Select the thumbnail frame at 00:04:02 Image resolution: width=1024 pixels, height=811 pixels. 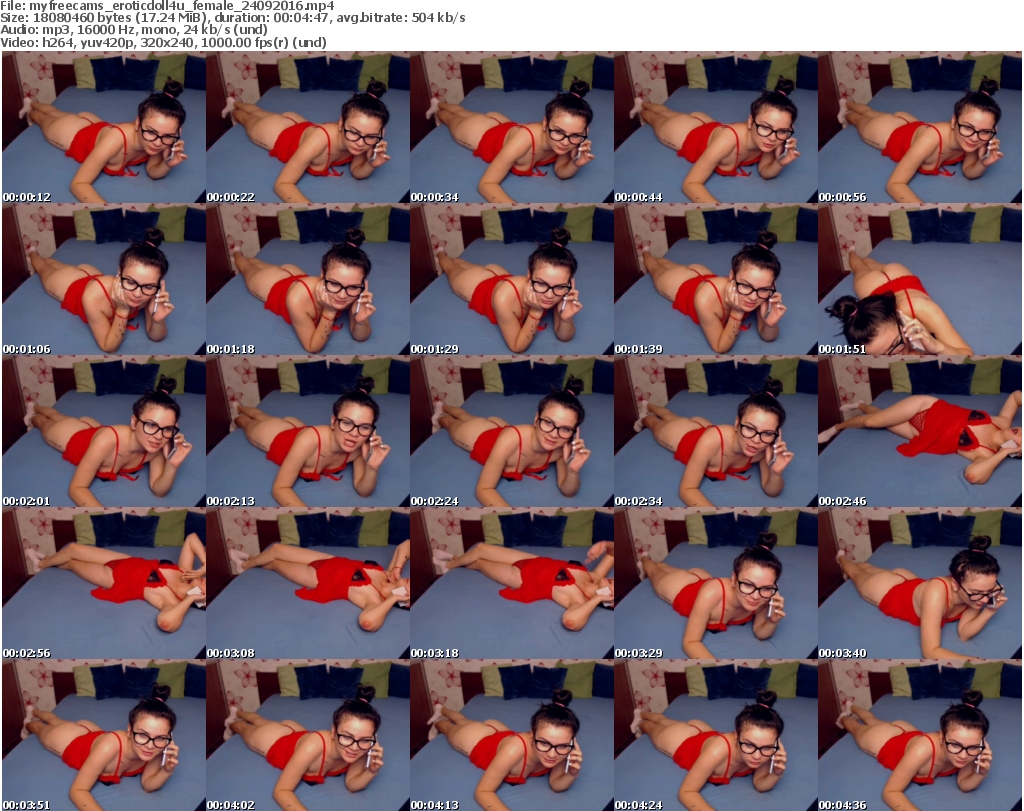pos(308,735)
